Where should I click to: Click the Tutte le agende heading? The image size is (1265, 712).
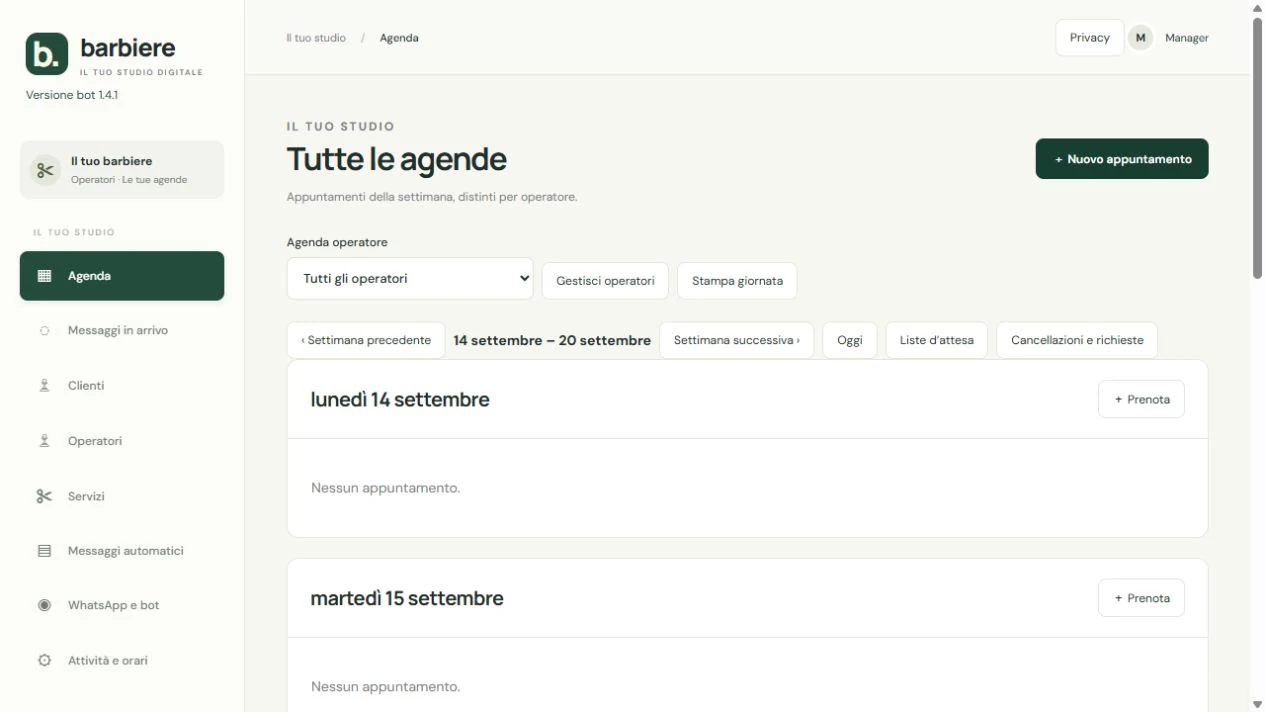tap(397, 160)
